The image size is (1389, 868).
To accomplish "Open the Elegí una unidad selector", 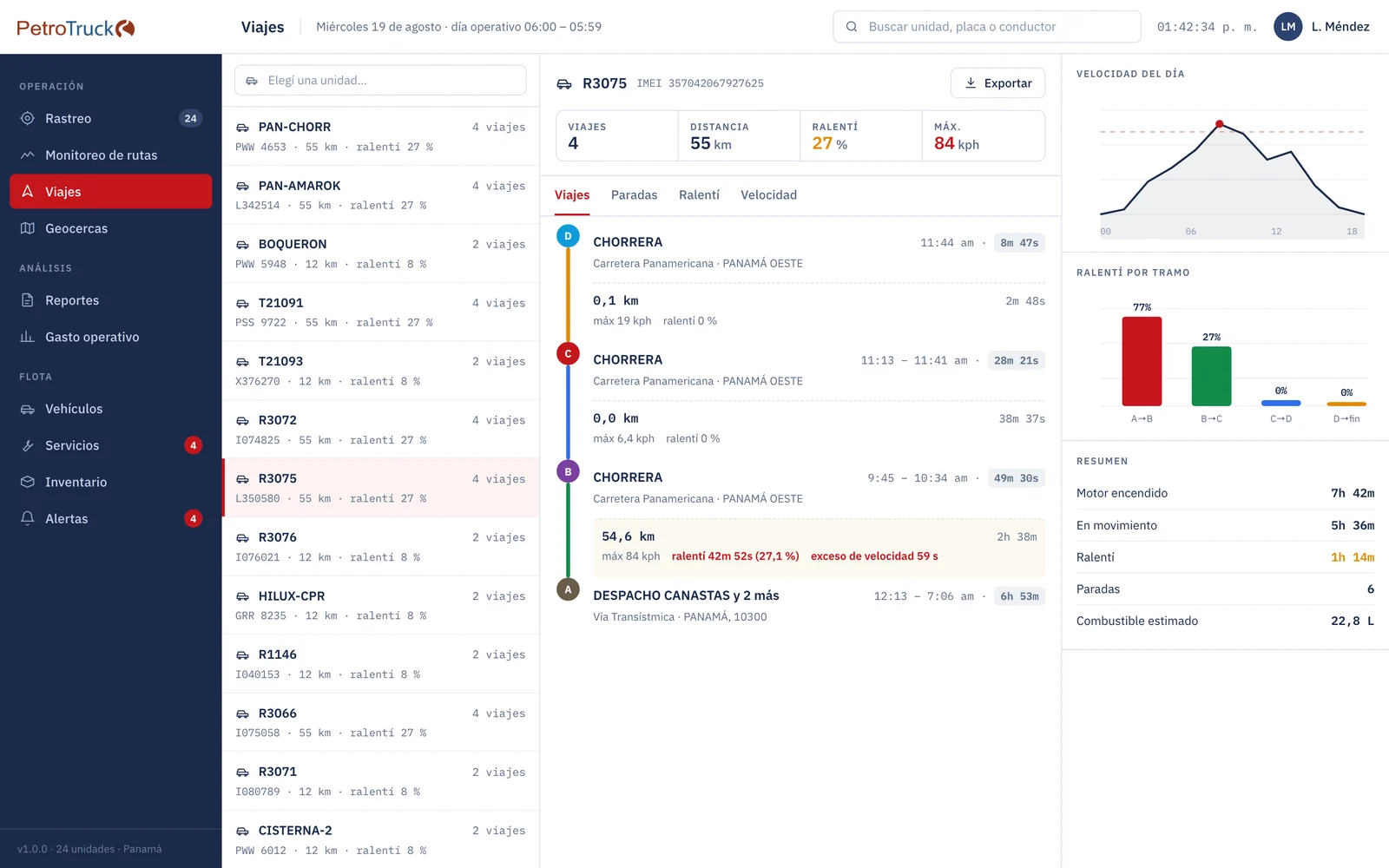I will click(x=380, y=80).
